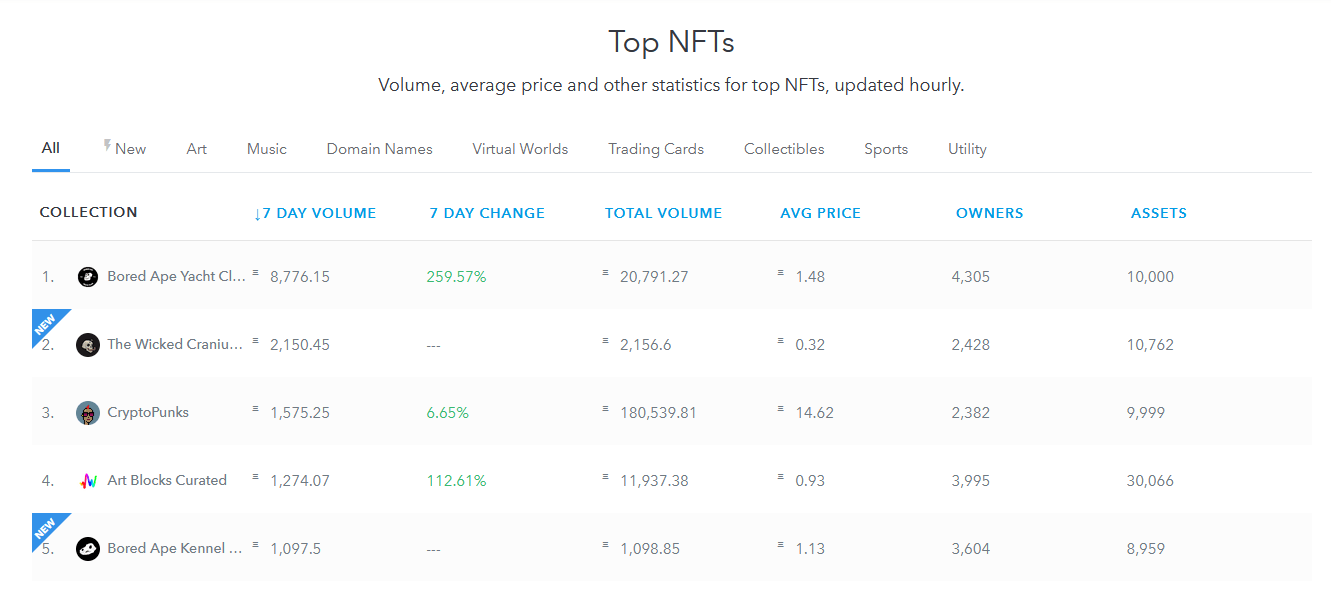Switch to the Music tab

coord(267,149)
